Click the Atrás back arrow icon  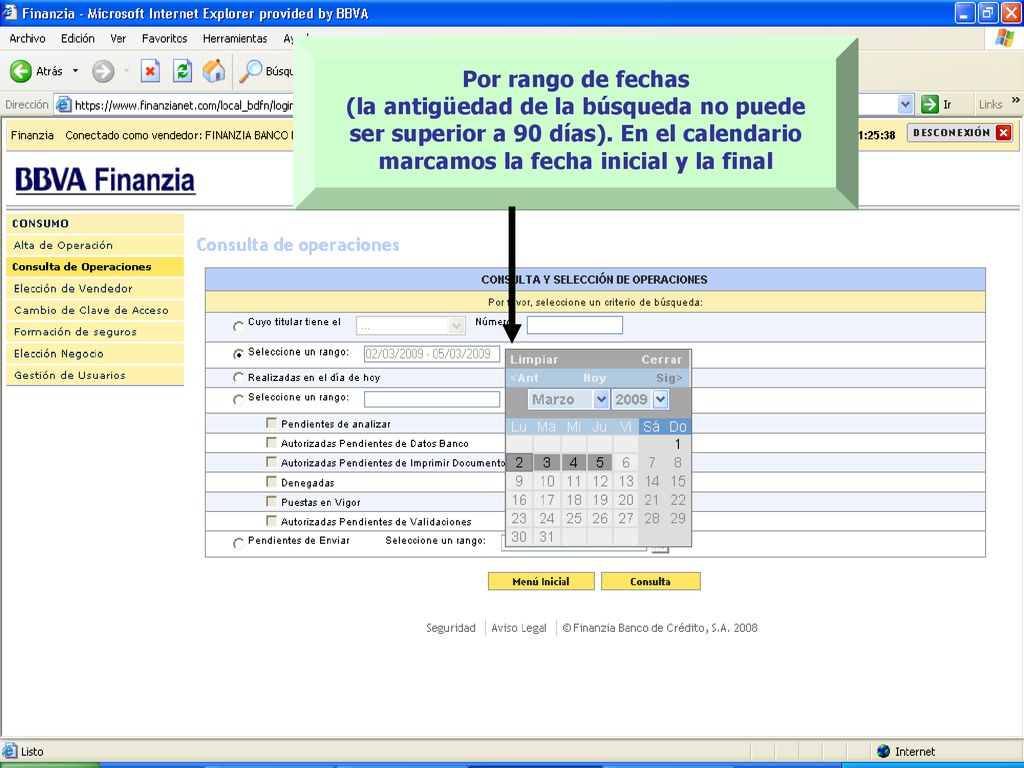20,71
